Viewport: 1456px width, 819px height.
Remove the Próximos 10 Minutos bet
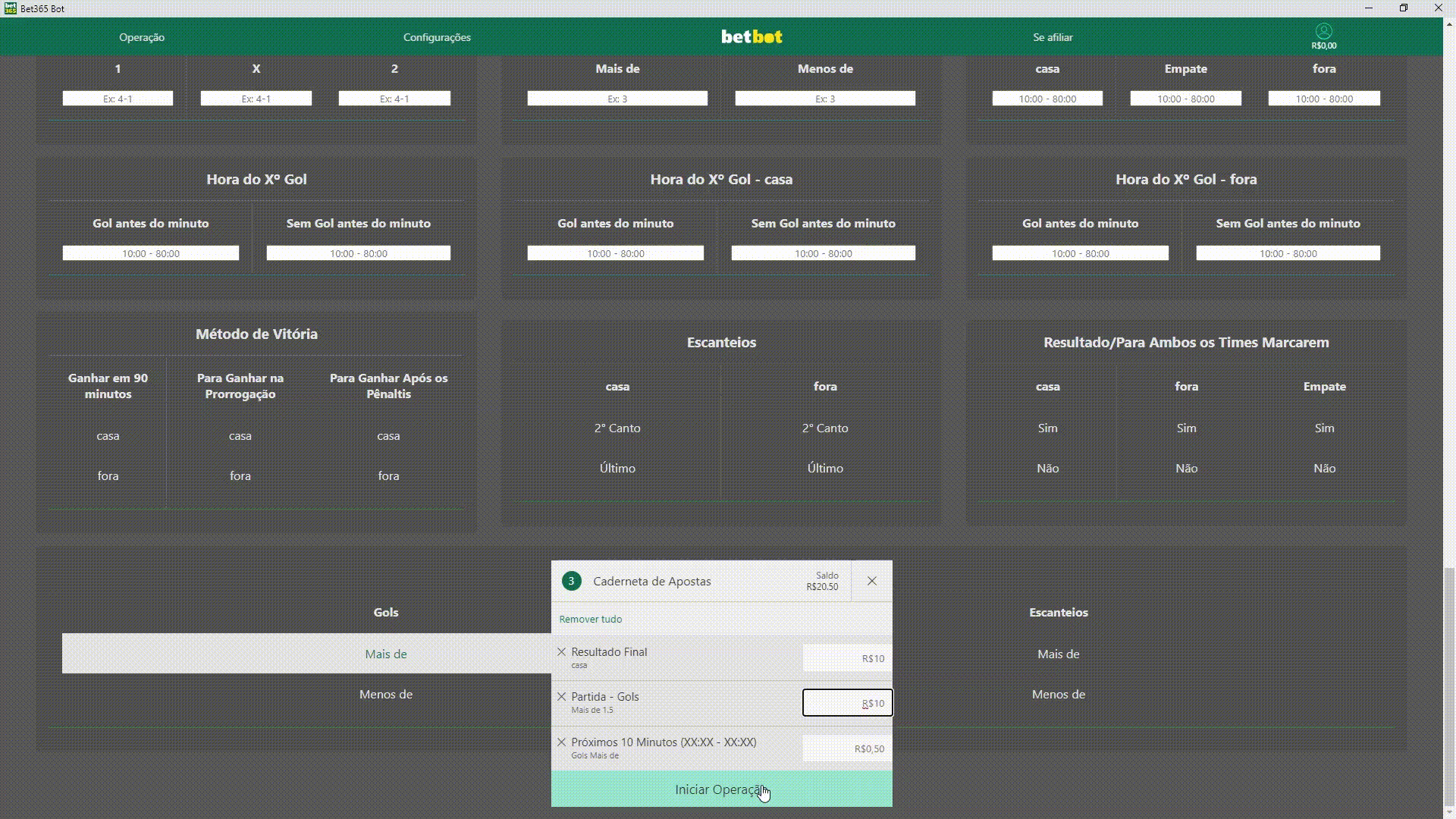point(561,742)
